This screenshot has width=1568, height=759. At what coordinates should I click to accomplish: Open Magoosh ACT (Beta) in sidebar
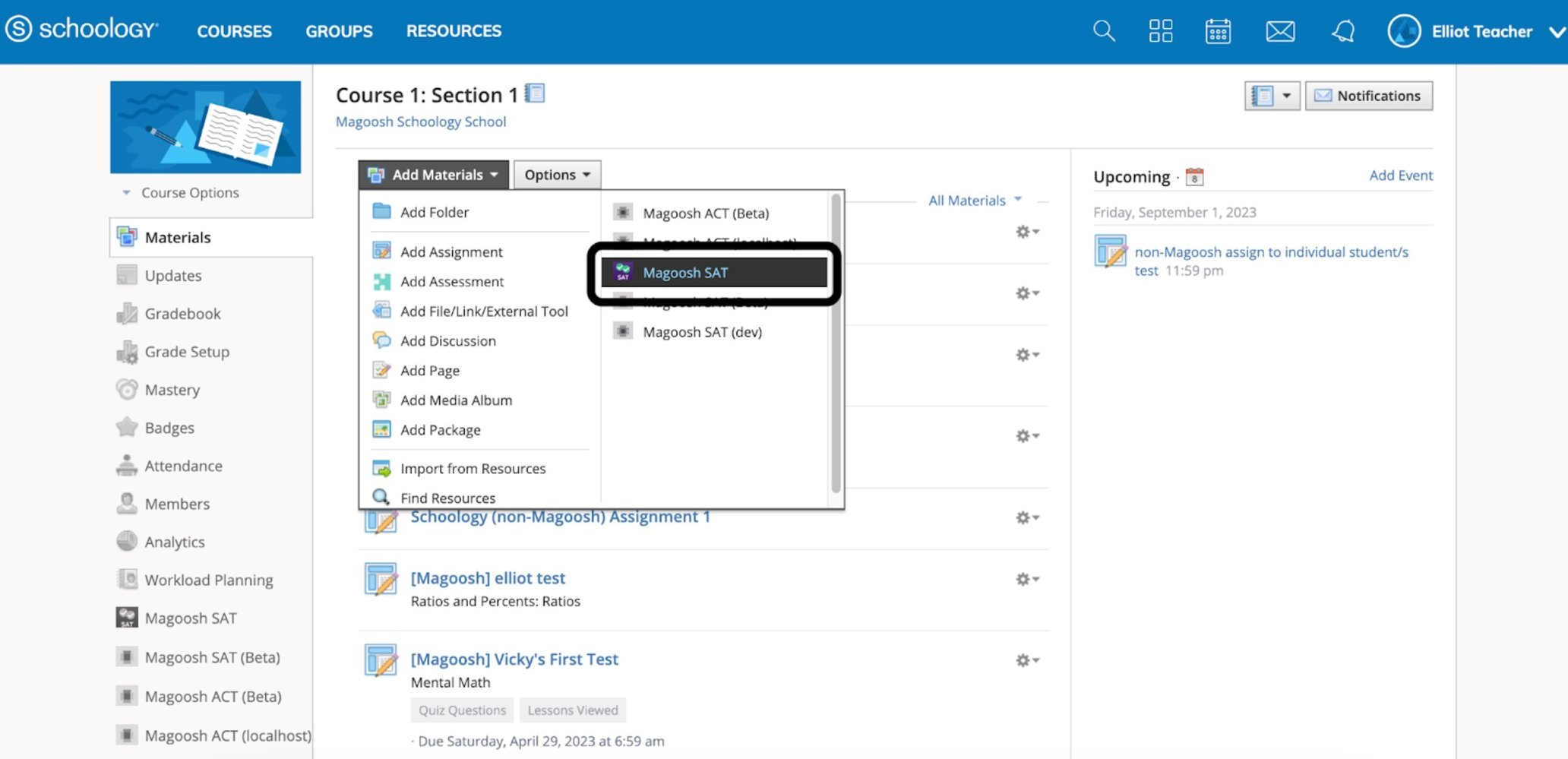tap(213, 696)
